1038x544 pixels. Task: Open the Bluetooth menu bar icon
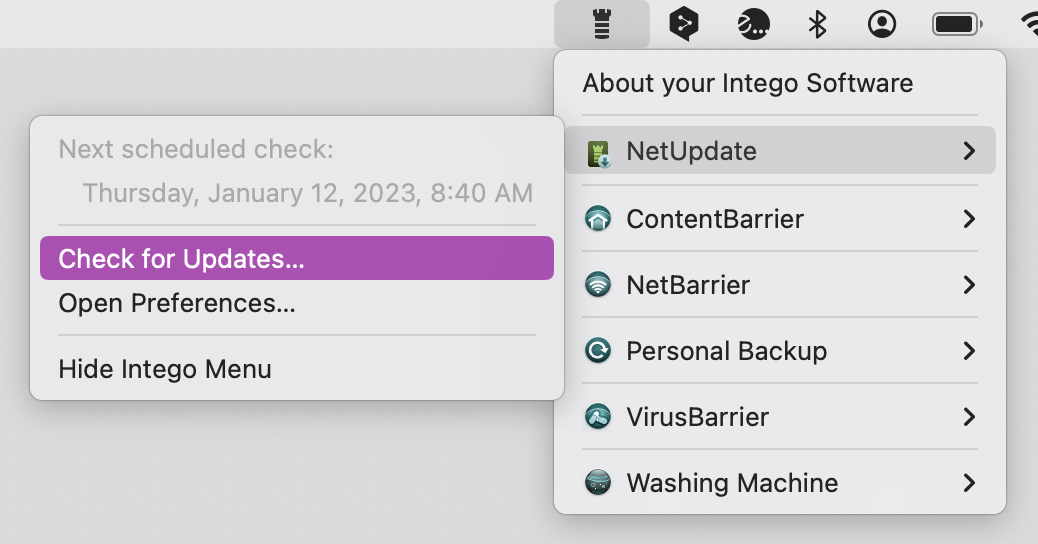tap(818, 24)
